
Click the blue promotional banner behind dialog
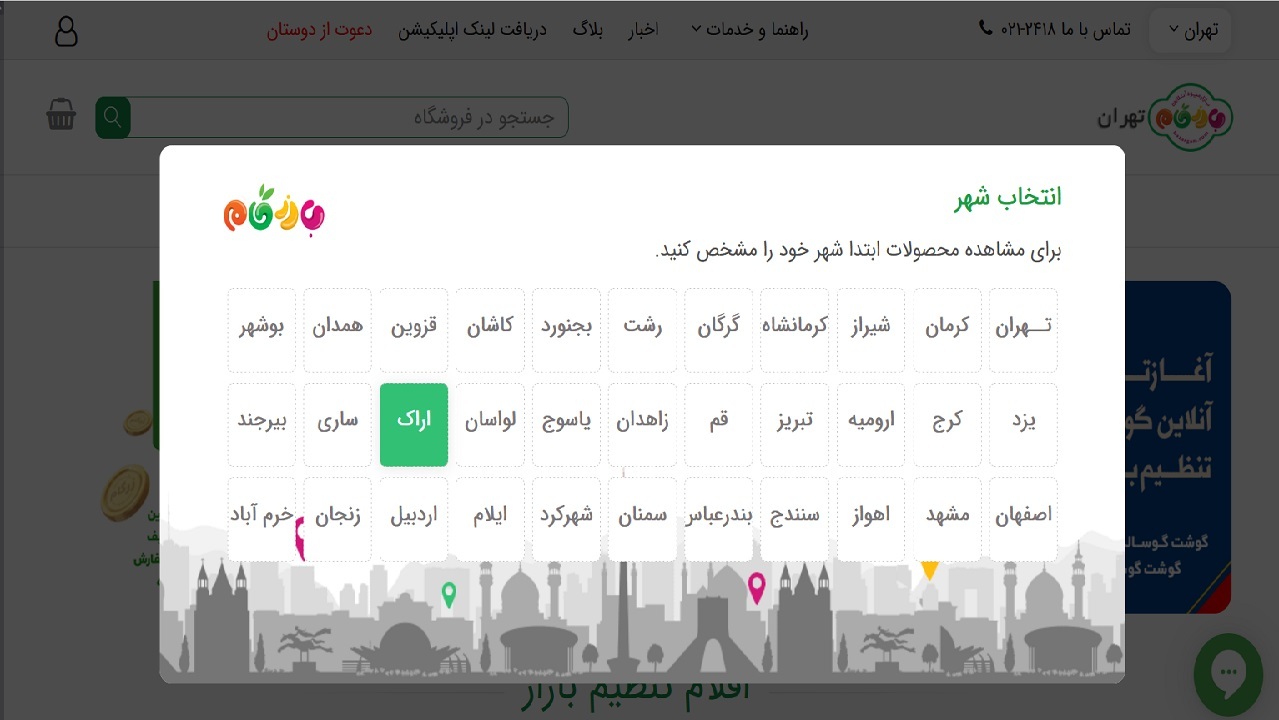1178,447
